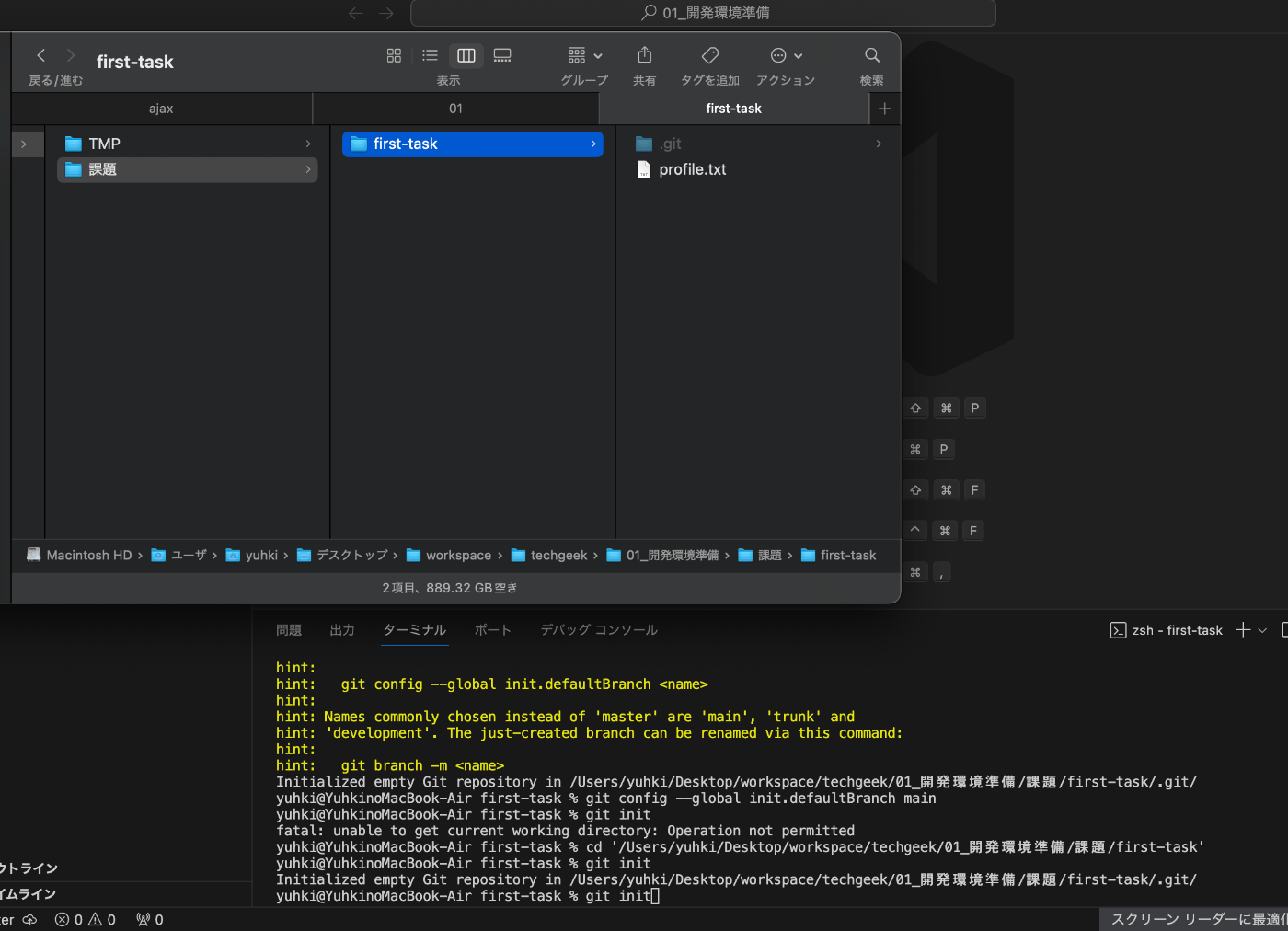The width and height of the screenshot is (1288, 931).
Task: Switch to the 01 Finder tab
Action: point(455,109)
